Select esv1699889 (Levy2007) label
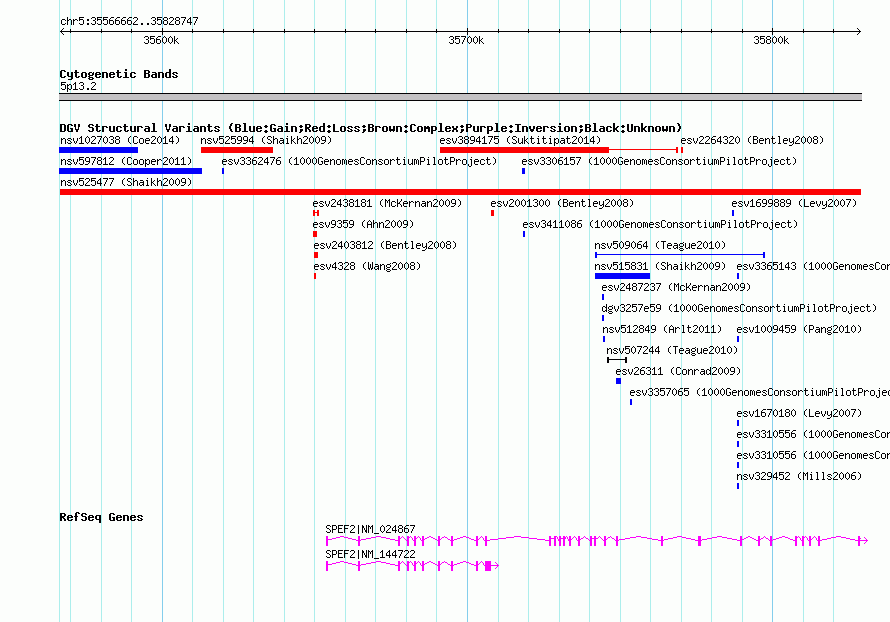Screen dimensions: 890x622 (x=794, y=203)
